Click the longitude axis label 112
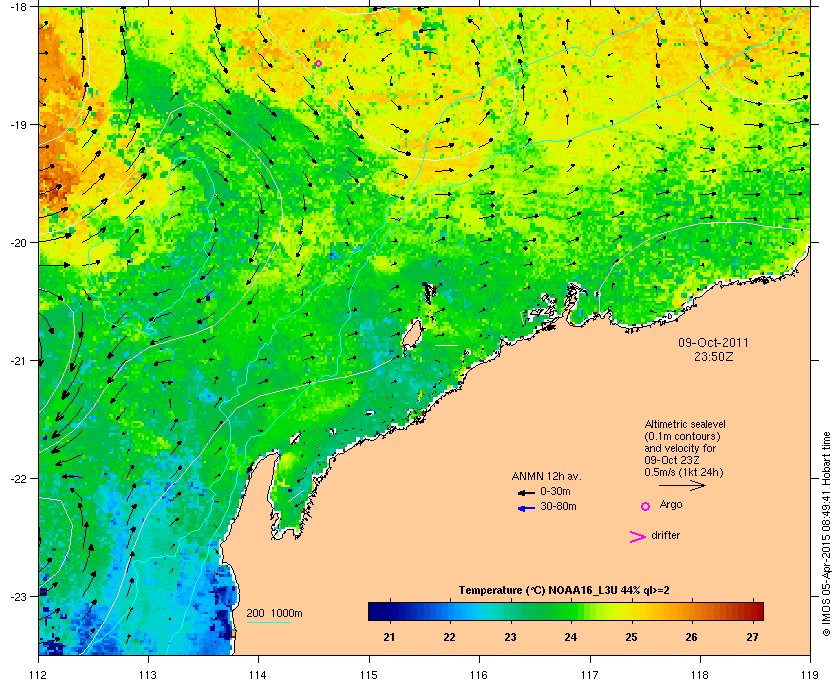This screenshot has height=680, width=840. point(39,674)
